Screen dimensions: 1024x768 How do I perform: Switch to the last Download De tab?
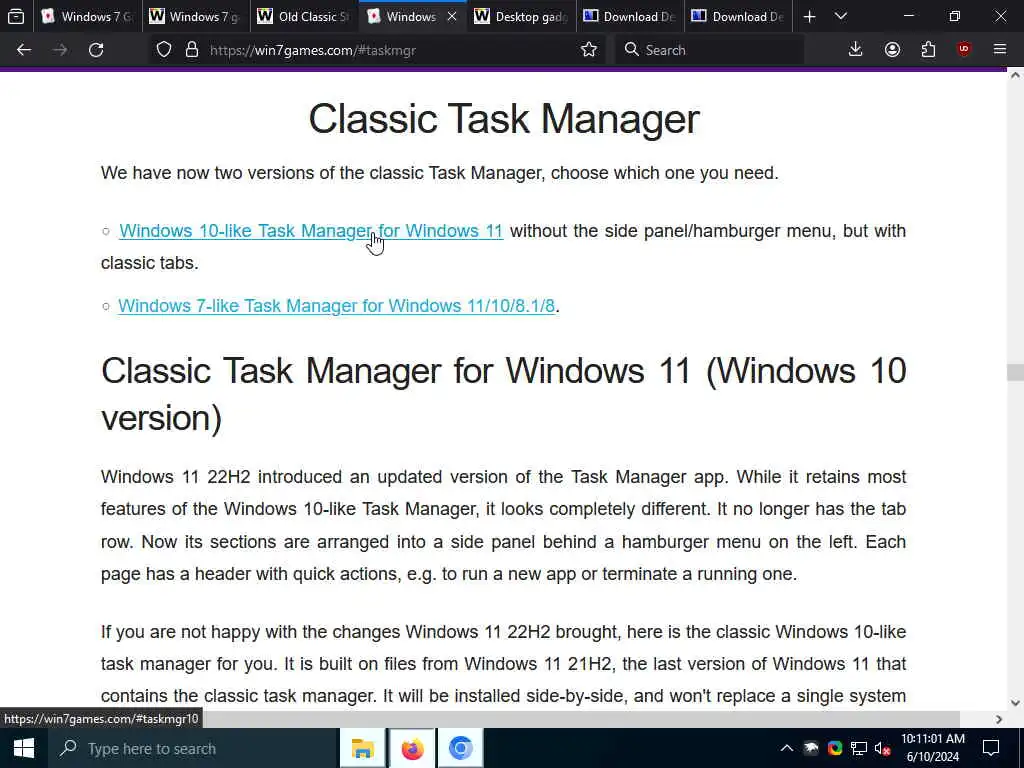pyautogui.click(x=738, y=16)
